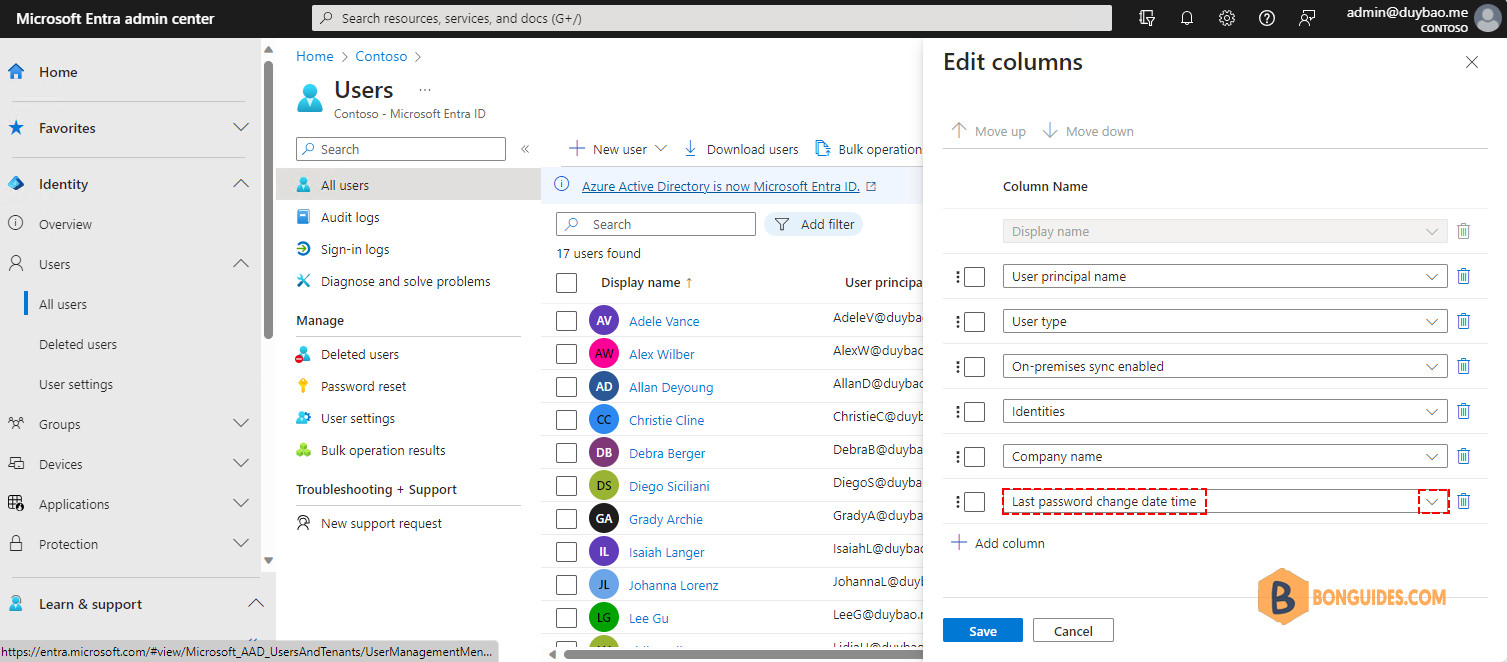Save the column changes
This screenshot has height=662, width=1507.
983,630
